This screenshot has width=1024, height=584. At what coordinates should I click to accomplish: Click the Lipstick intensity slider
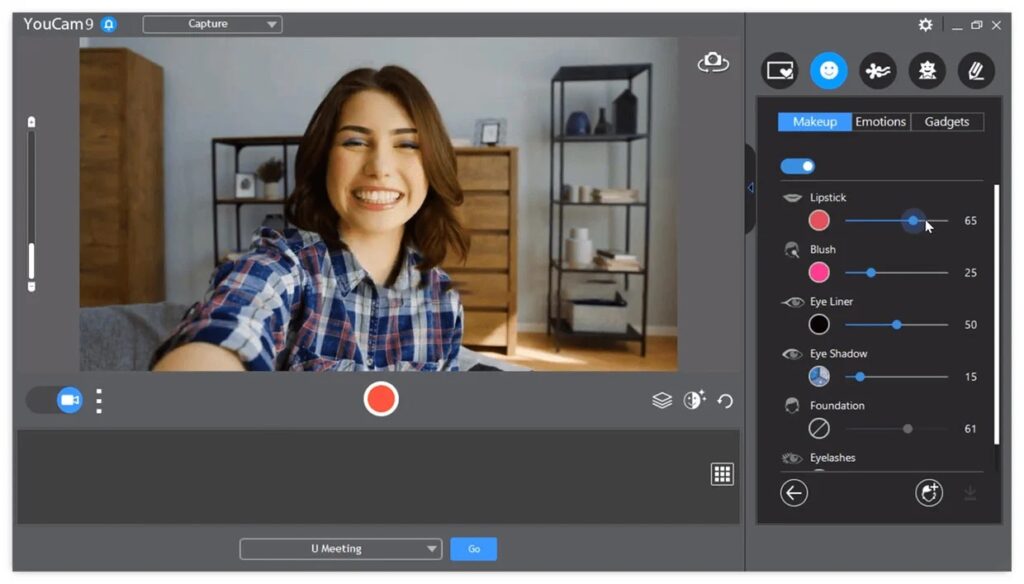coord(896,221)
